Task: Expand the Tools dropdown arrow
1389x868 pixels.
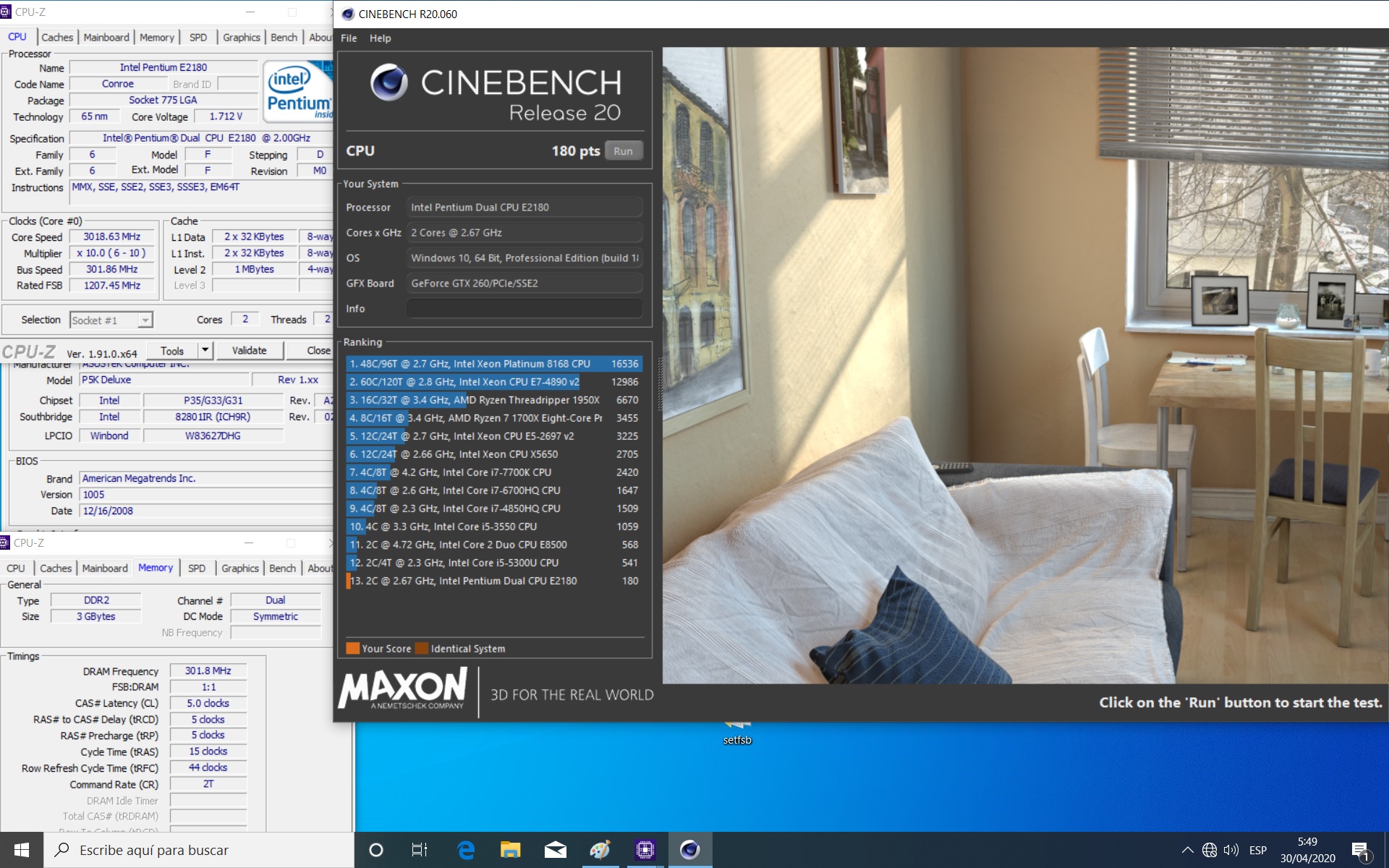Action: point(205,351)
